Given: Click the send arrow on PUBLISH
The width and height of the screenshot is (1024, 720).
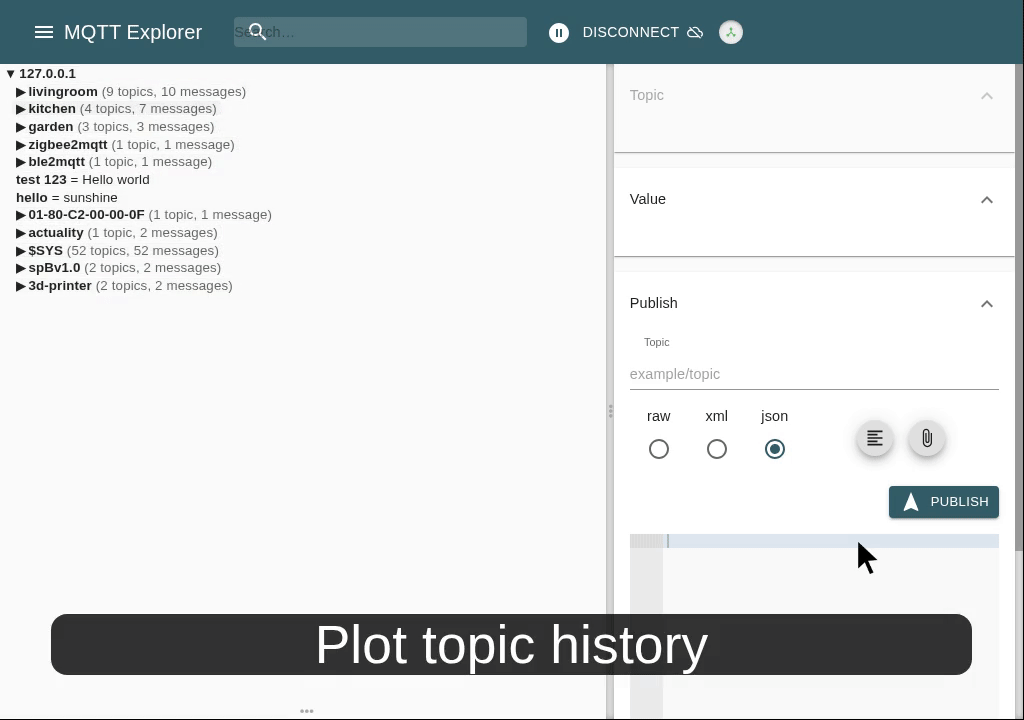Looking at the screenshot, I should pos(911,501).
